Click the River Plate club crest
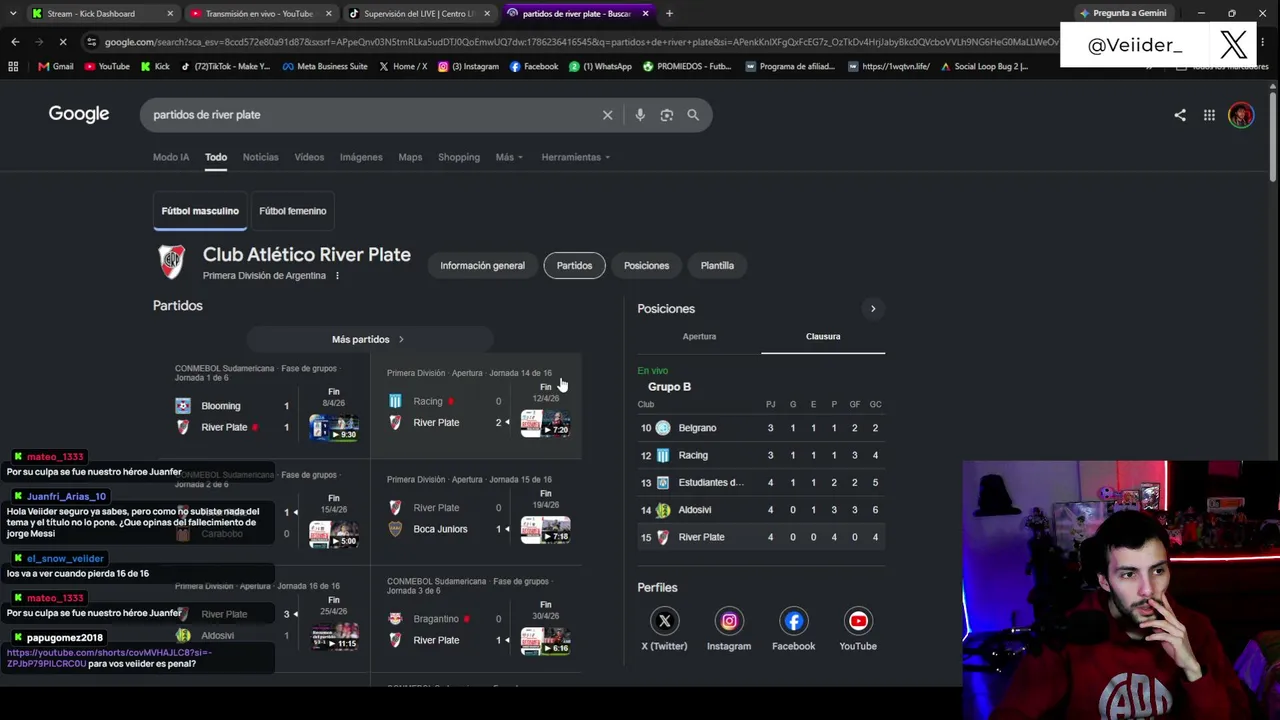The height and width of the screenshot is (720, 1280). tap(172, 262)
